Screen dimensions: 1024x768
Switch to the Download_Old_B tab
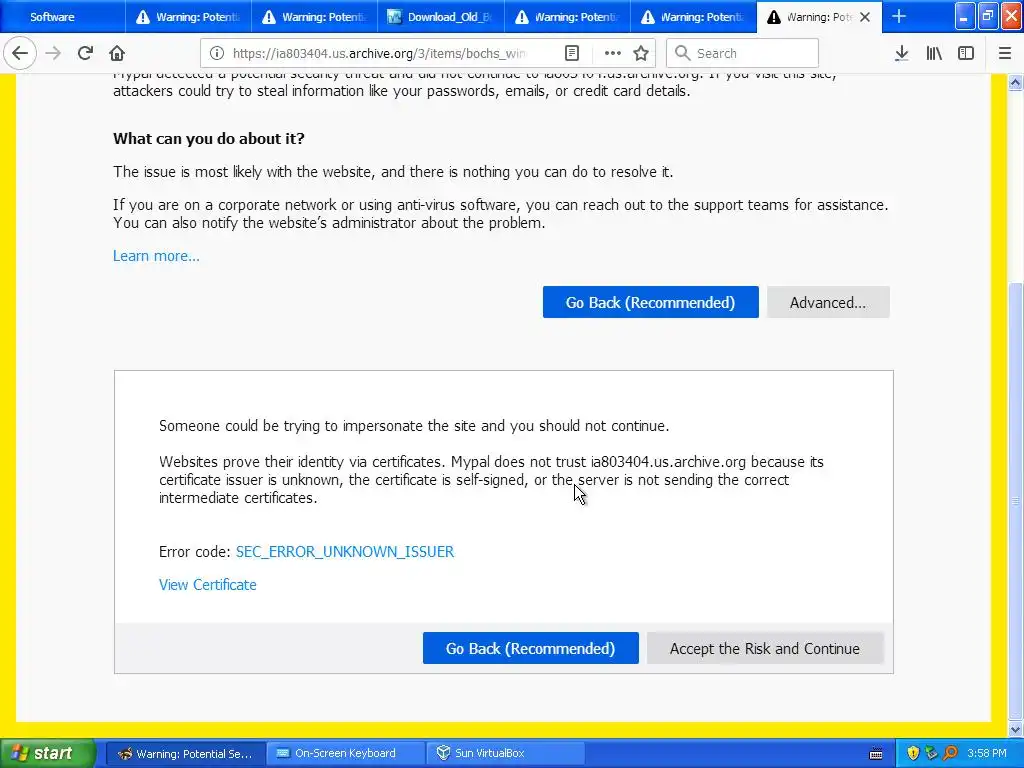[x=441, y=17]
